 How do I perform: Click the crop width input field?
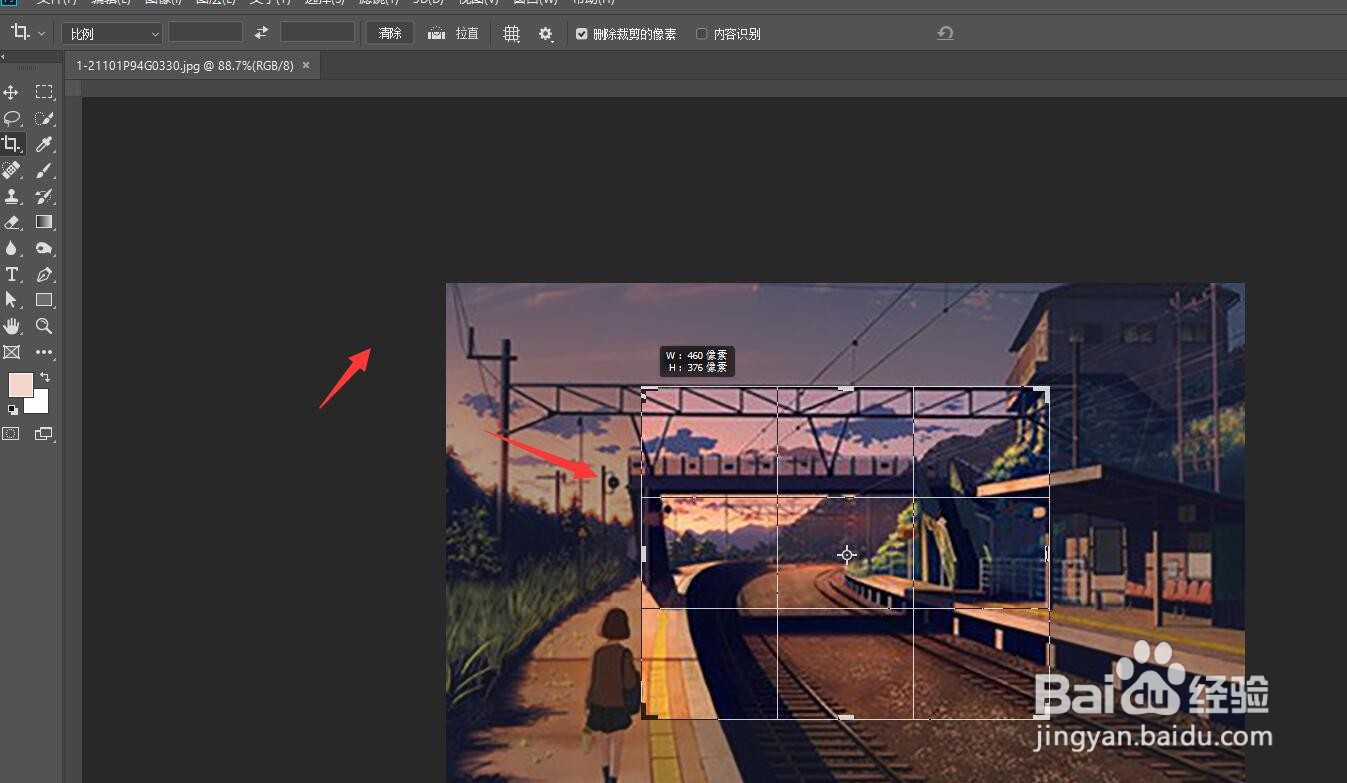tap(205, 33)
